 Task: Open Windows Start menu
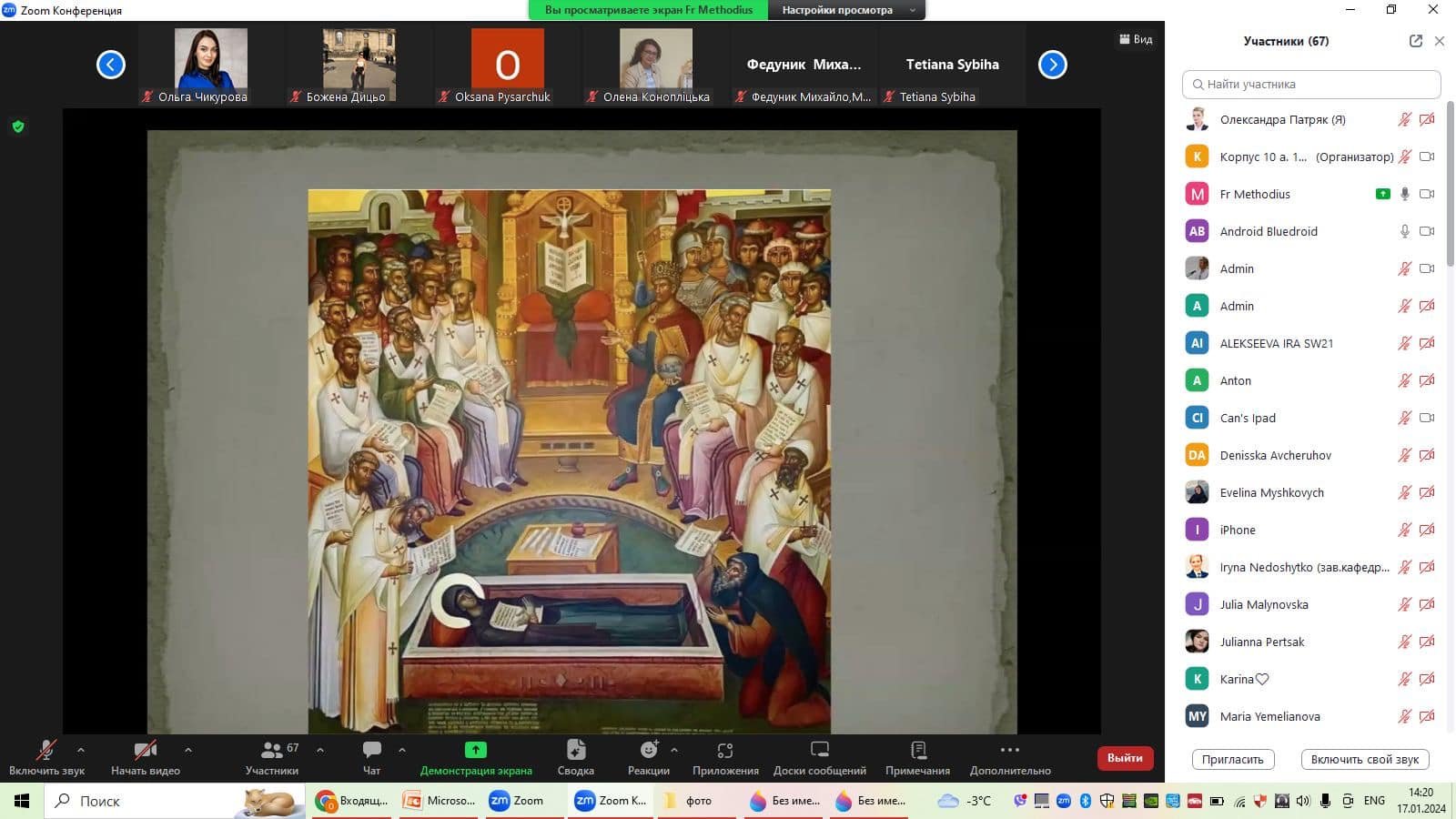[x=22, y=801]
